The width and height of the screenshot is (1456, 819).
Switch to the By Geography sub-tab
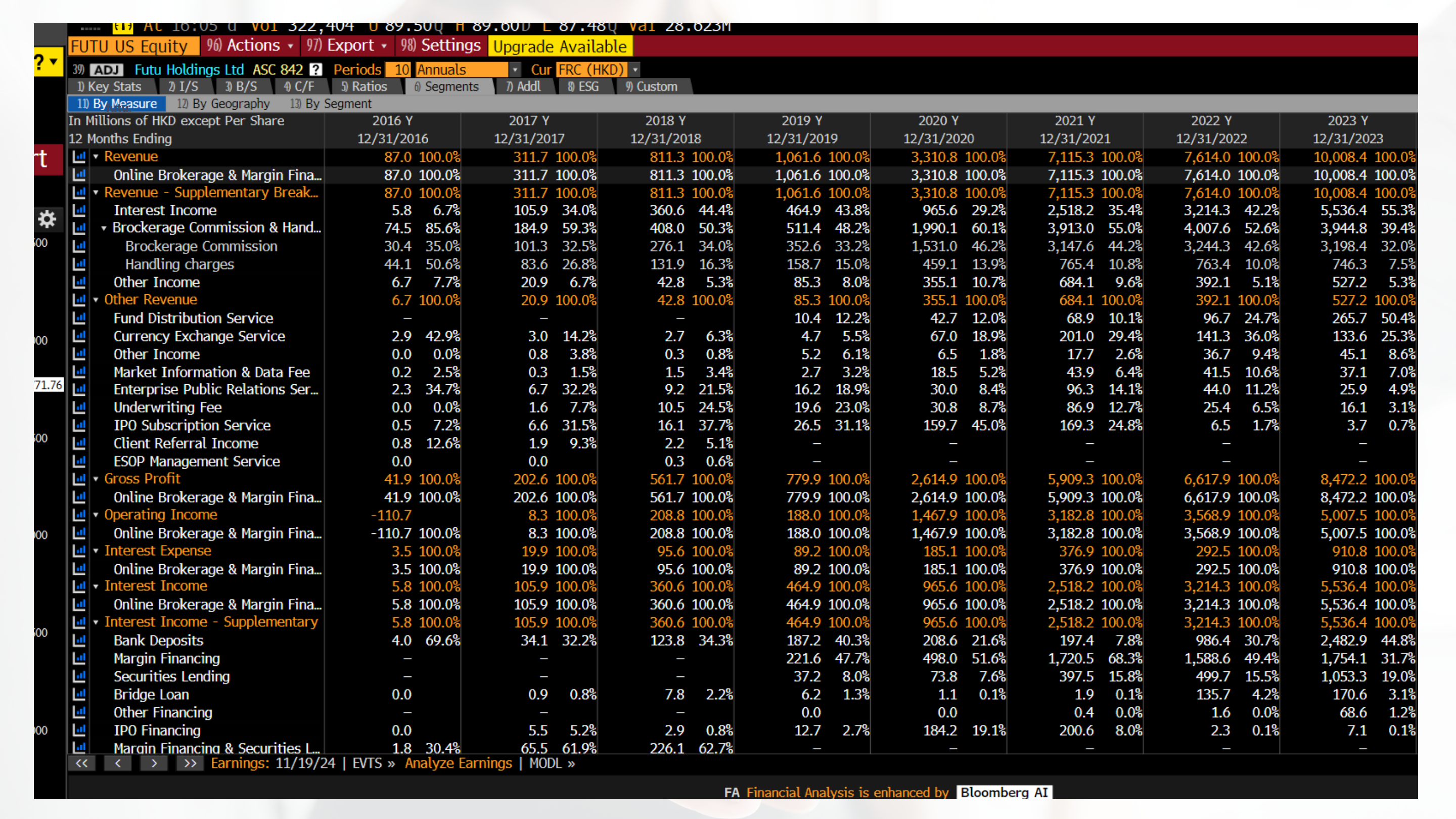[224, 104]
